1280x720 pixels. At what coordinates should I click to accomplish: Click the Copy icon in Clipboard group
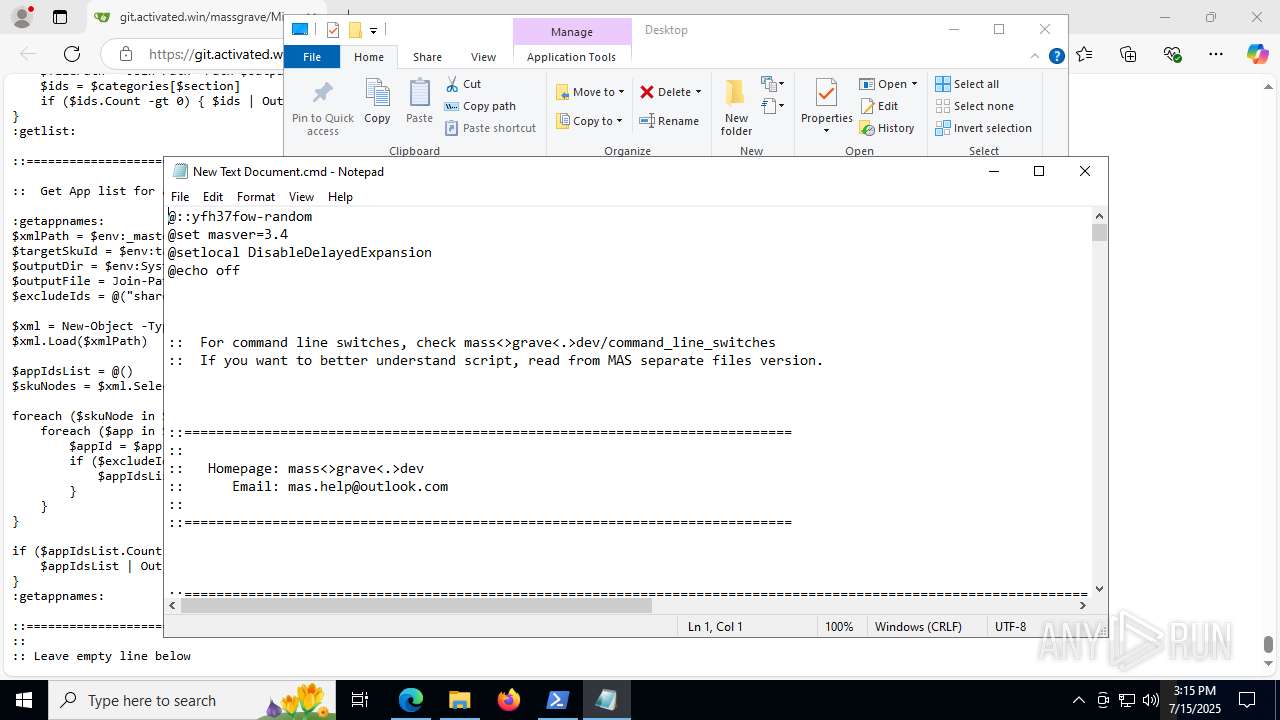pos(377,102)
